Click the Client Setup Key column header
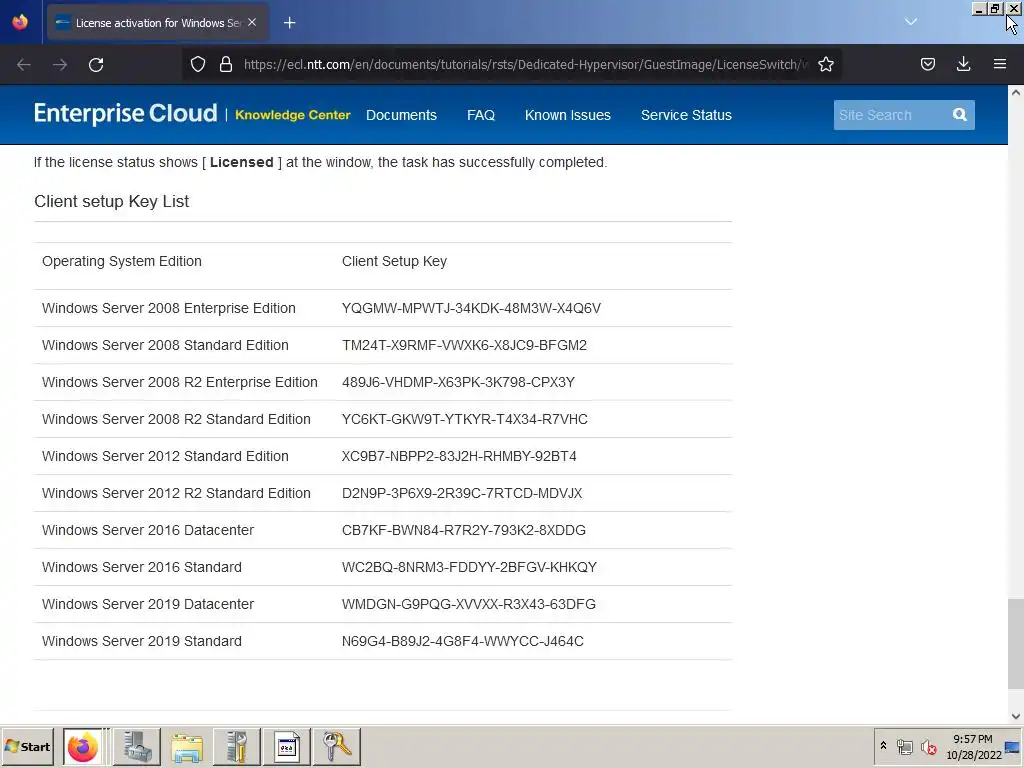The height and width of the screenshot is (768, 1024). (x=394, y=261)
